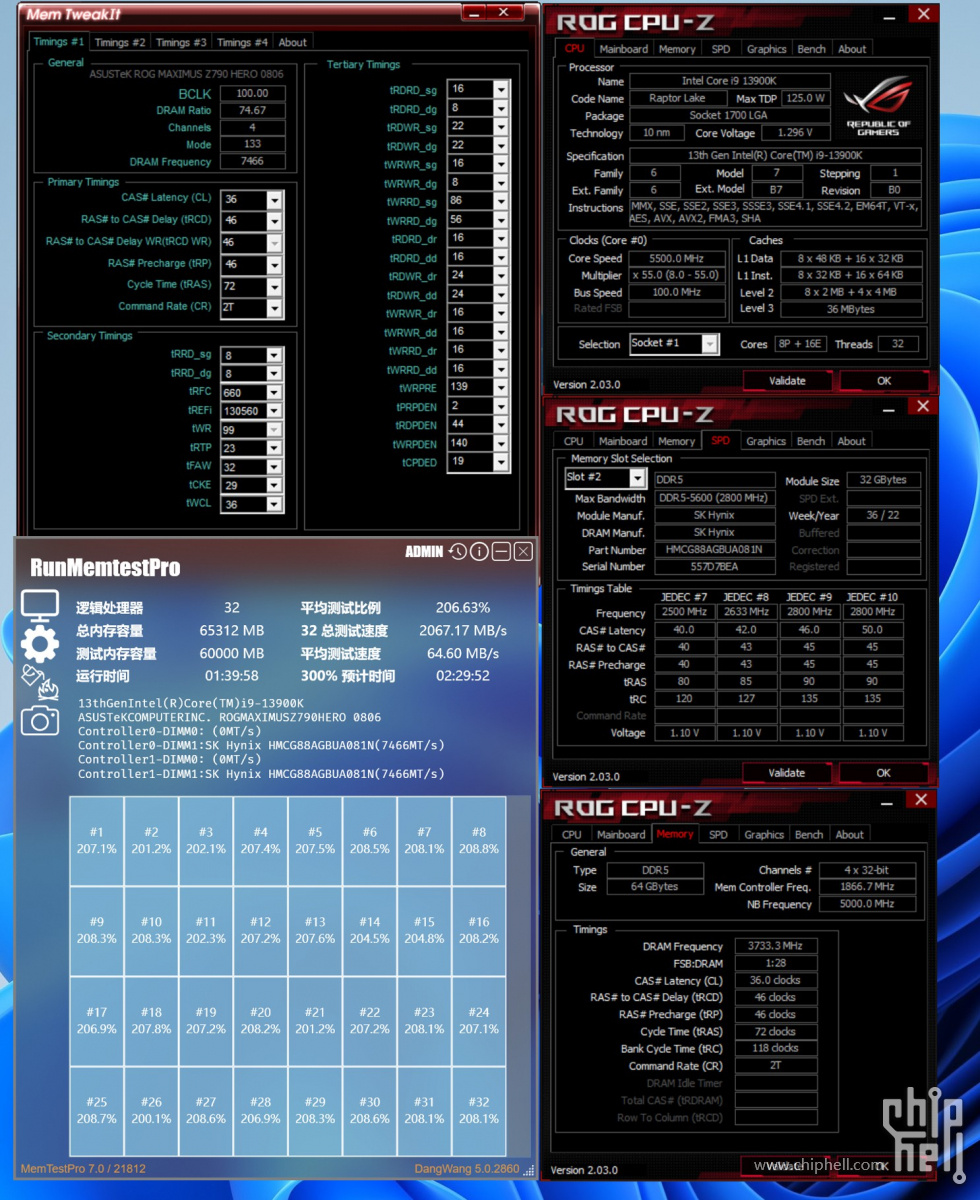Open the tRFC dropdown showing 660

tap(275, 392)
